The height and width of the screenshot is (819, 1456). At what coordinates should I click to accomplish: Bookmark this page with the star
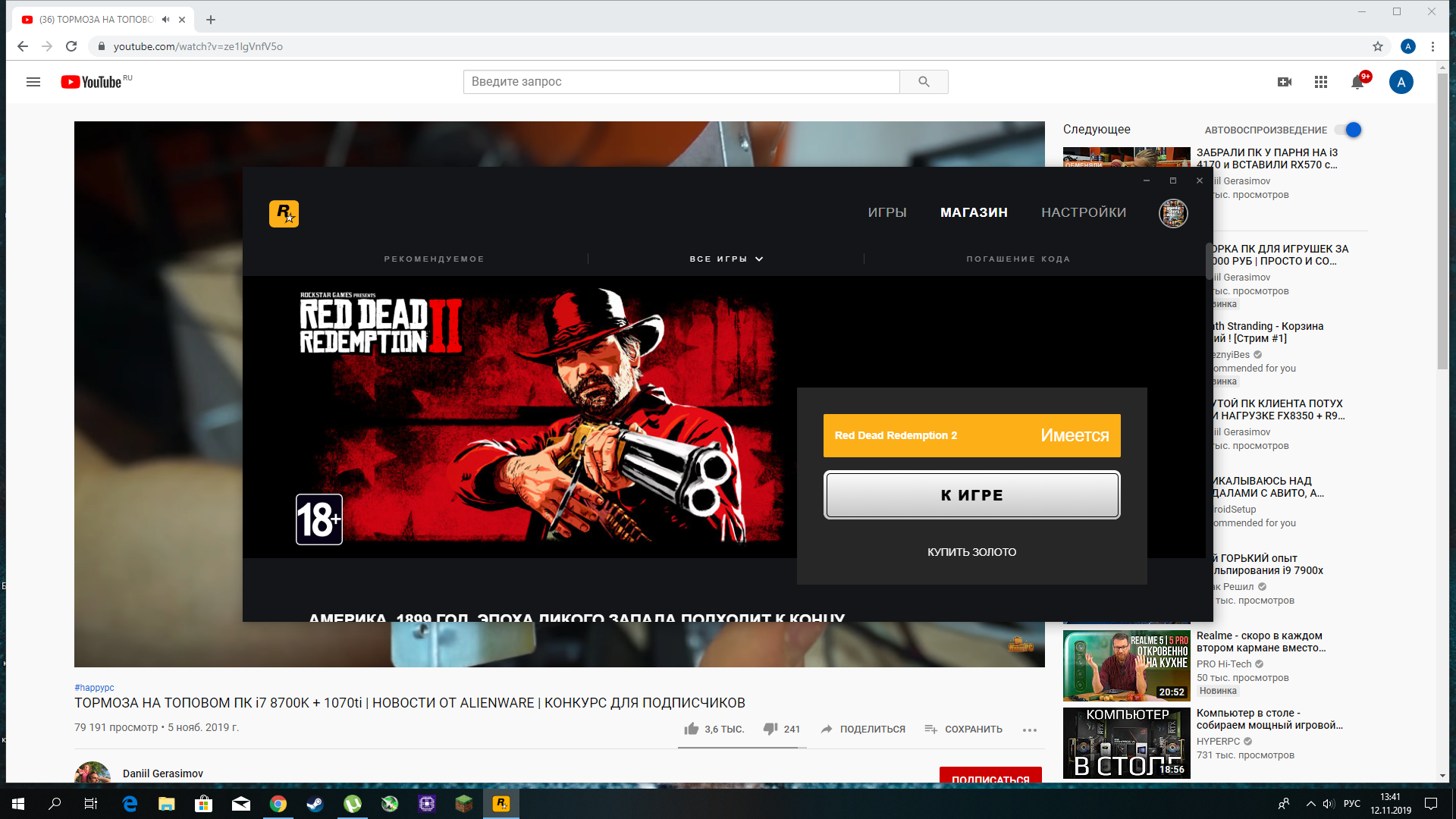click(x=1377, y=46)
